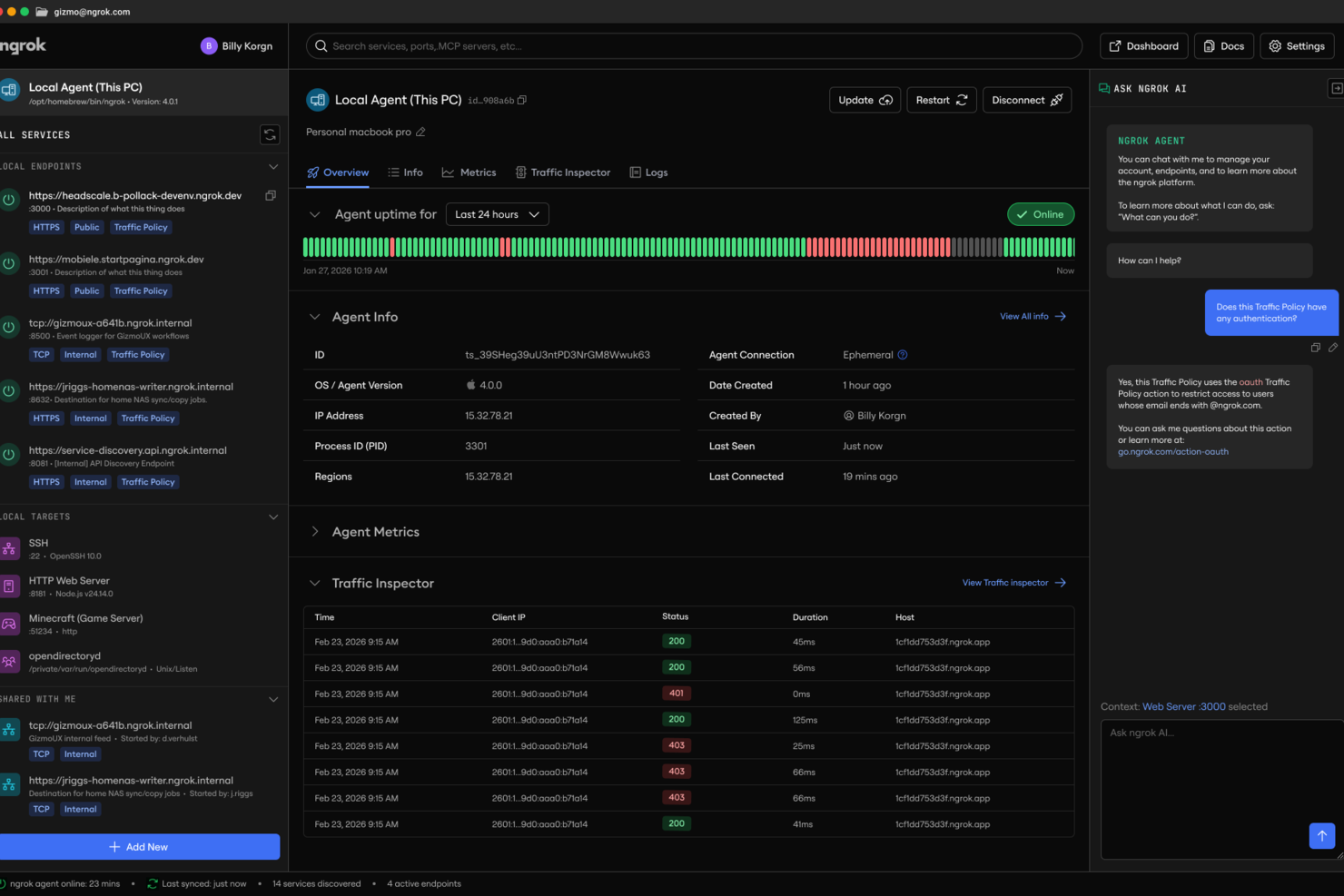Click the Agent Connection info question icon

point(903,355)
